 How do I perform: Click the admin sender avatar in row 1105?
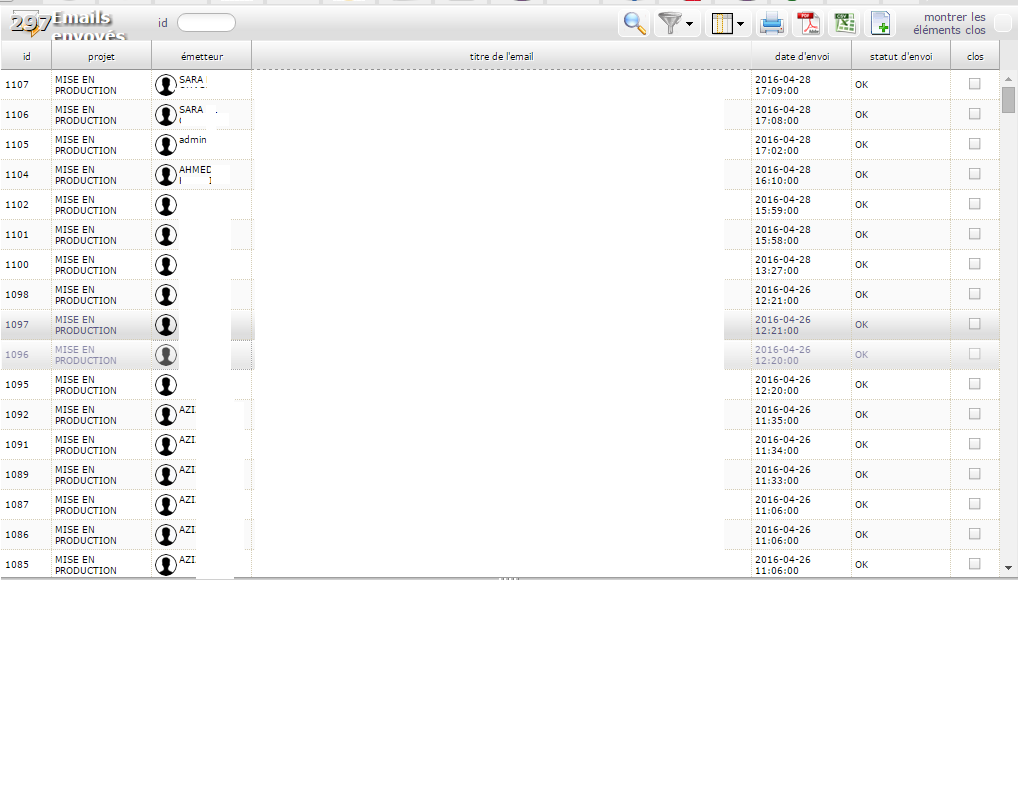tap(166, 145)
